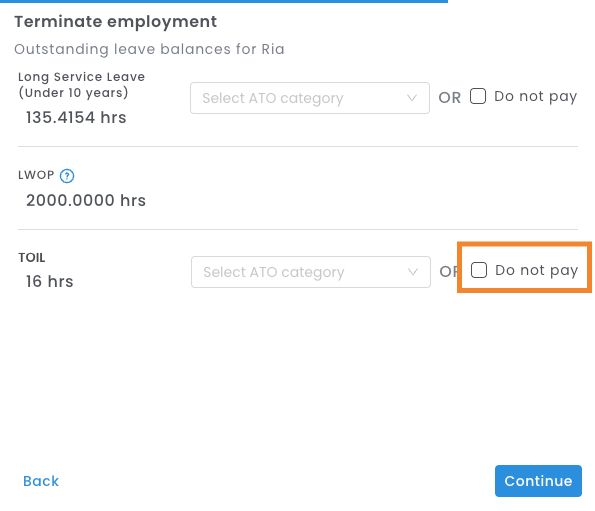Click the 16 hrs TOIL balance
This screenshot has width=595, height=511.
click(x=49, y=281)
